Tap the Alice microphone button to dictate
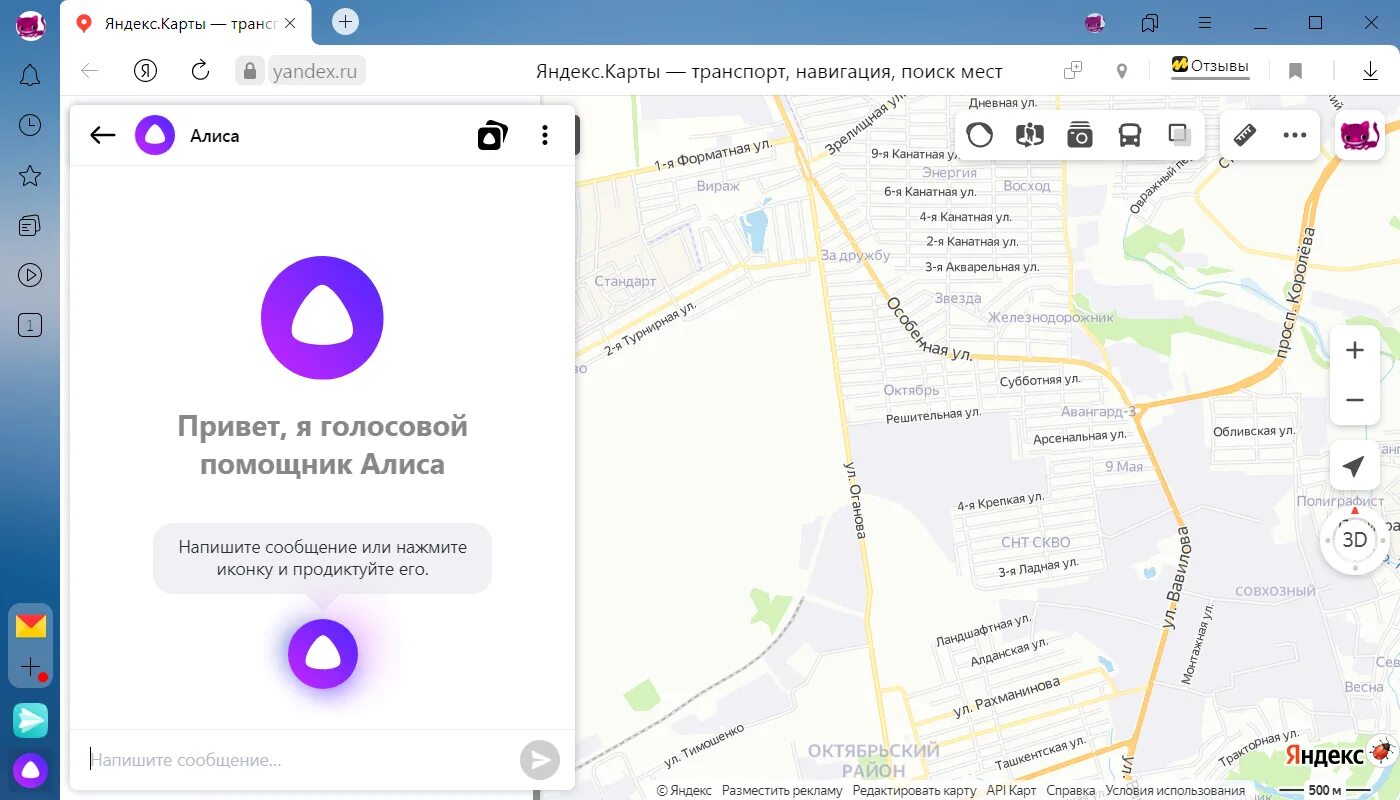Viewport: 1400px width, 800px height. [x=323, y=654]
